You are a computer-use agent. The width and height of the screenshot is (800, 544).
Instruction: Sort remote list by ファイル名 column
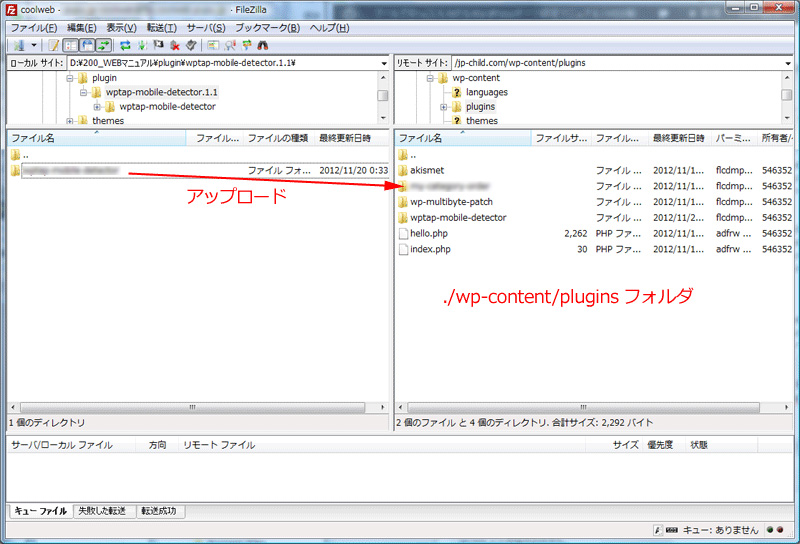pyautogui.click(x=463, y=138)
